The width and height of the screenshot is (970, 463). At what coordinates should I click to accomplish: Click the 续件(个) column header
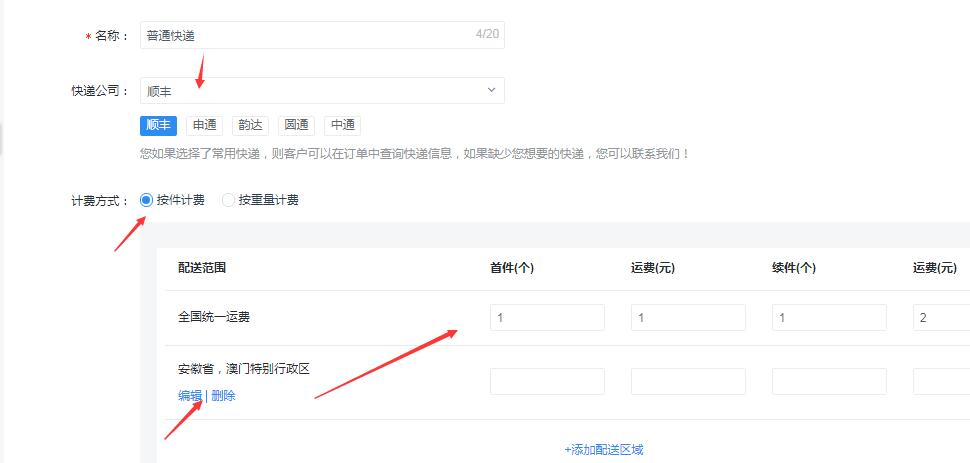794,268
